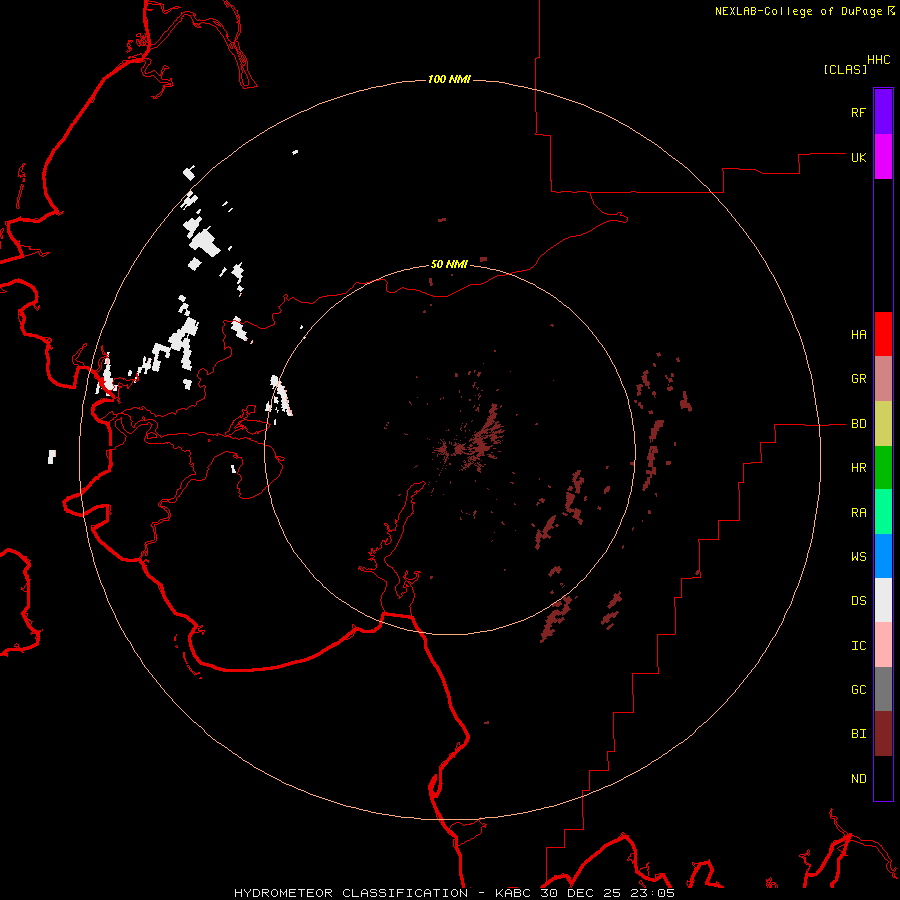Viewport: 900px width, 900px height.
Task: Click the NEXLAB-College of DuPage credit text
Action: coord(798,11)
